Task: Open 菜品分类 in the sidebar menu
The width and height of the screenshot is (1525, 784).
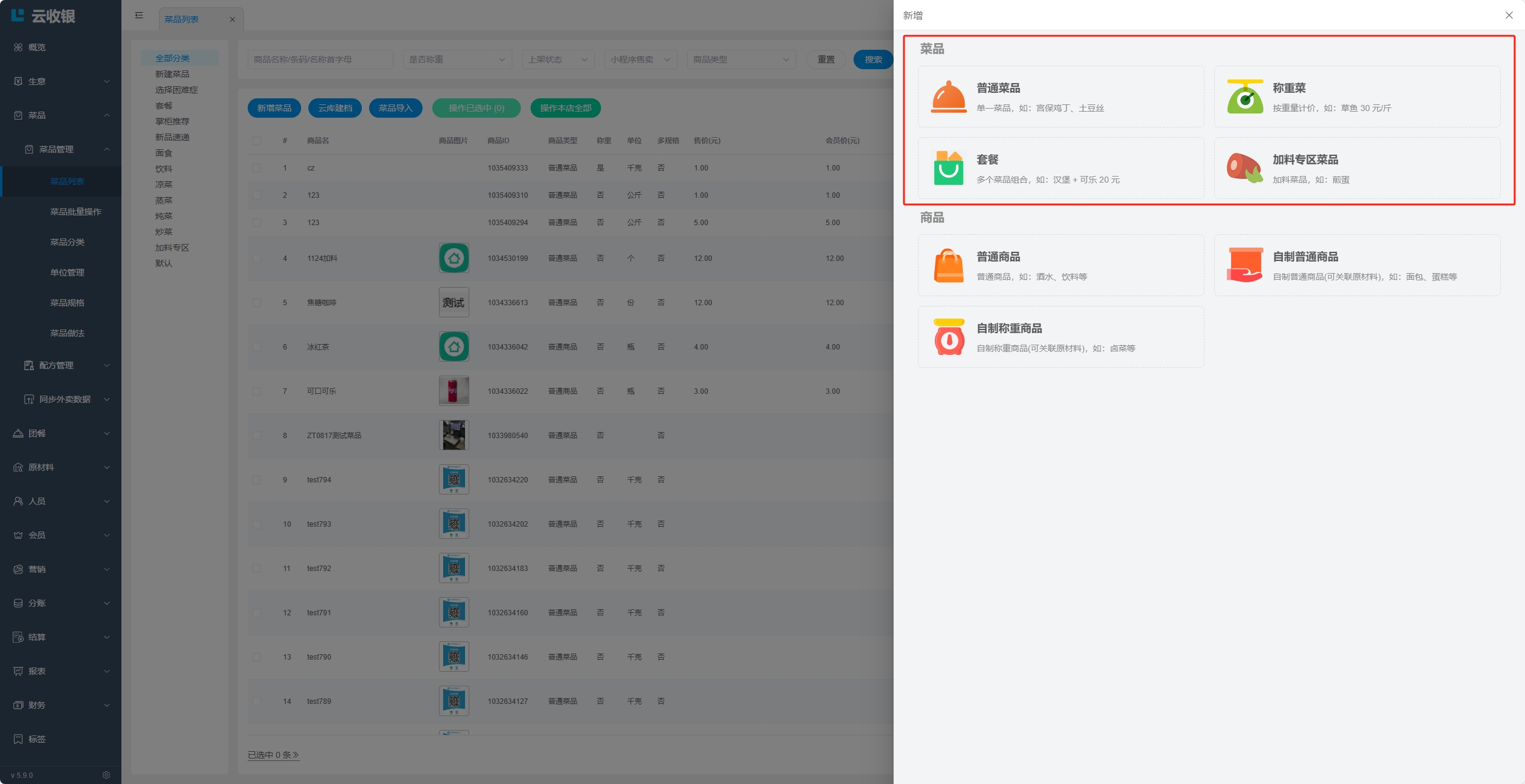Action: point(67,242)
